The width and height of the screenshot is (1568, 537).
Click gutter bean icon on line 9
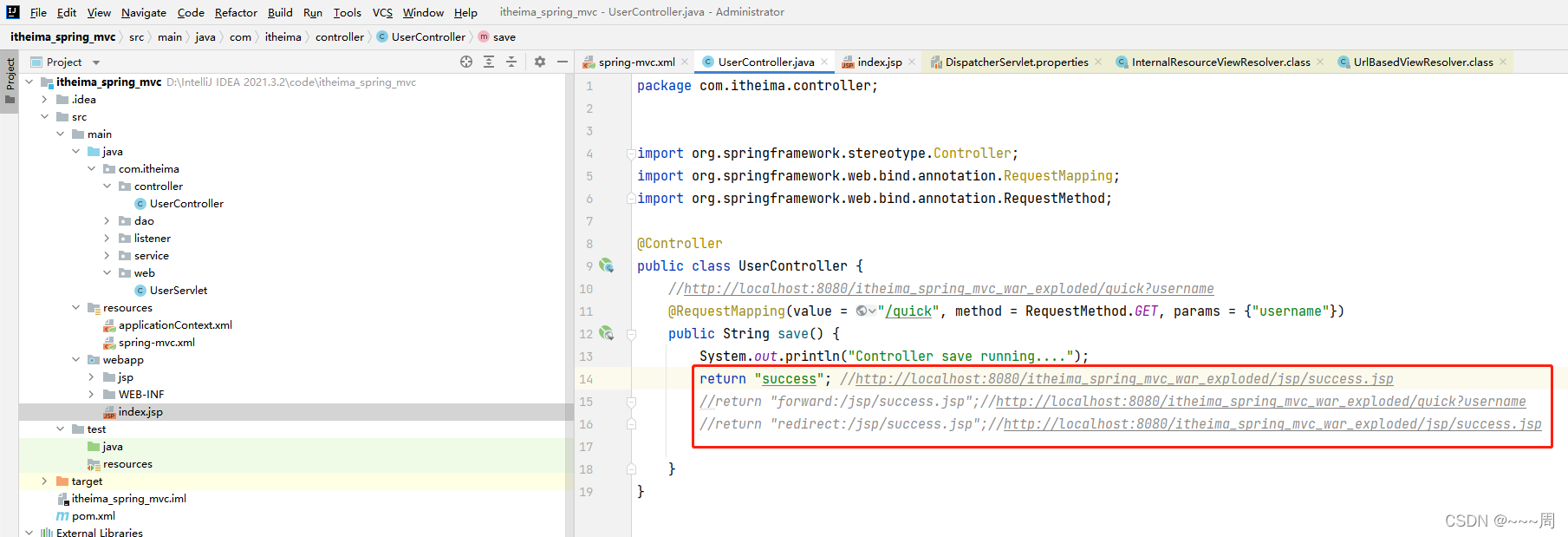(607, 265)
